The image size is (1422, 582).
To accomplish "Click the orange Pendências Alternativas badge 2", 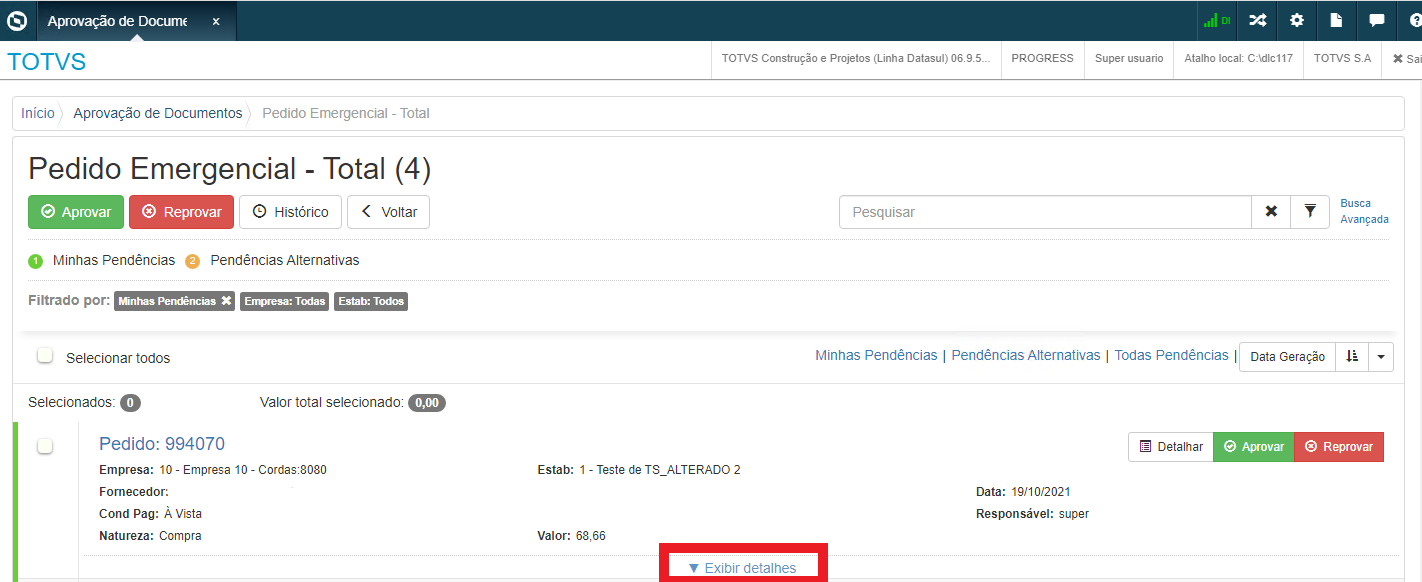I will pos(192,261).
